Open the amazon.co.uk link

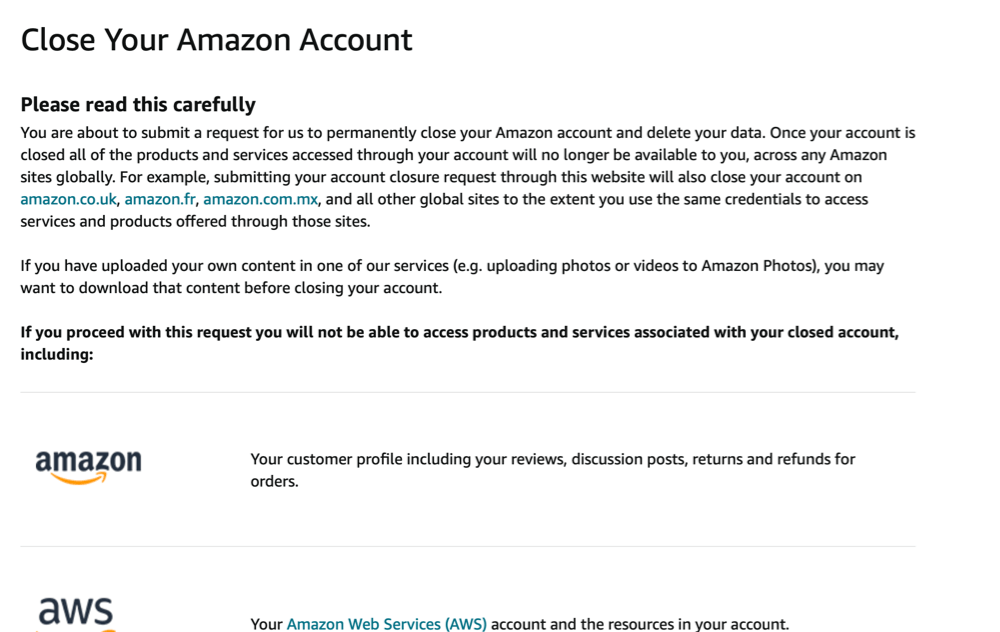coord(69,199)
